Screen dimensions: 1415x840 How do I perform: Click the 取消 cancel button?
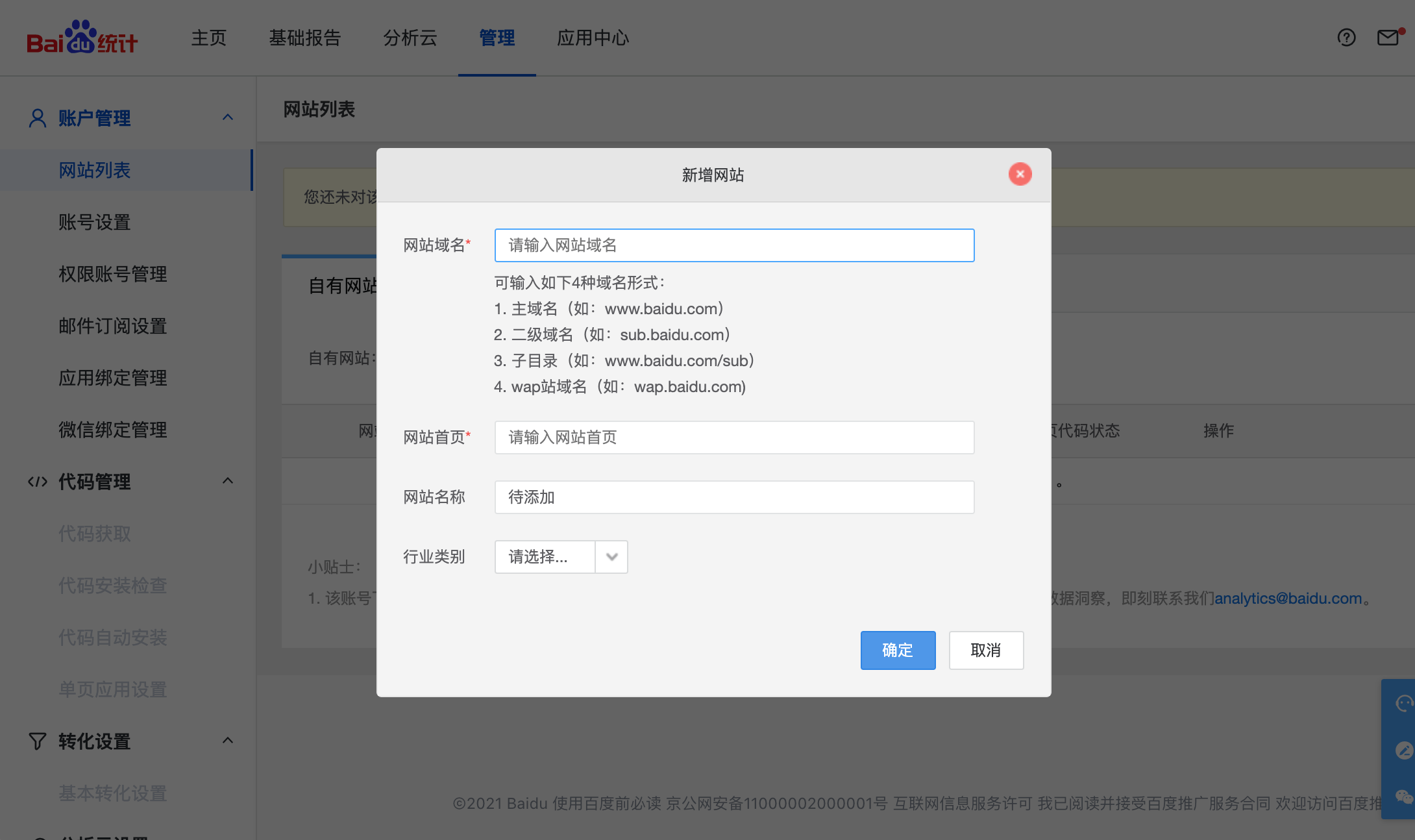(986, 650)
